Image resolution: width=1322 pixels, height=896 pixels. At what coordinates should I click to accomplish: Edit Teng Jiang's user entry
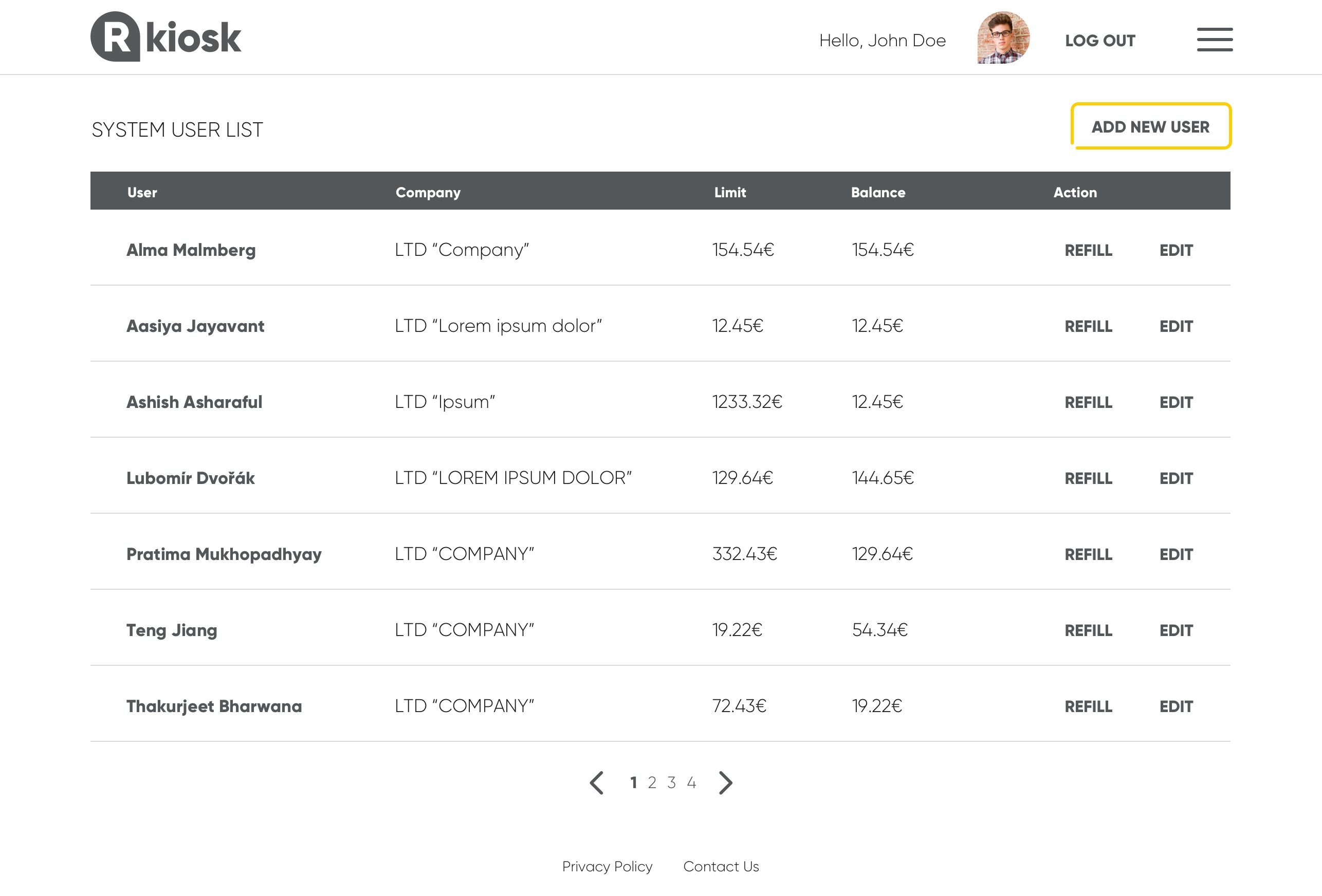[1176, 630]
